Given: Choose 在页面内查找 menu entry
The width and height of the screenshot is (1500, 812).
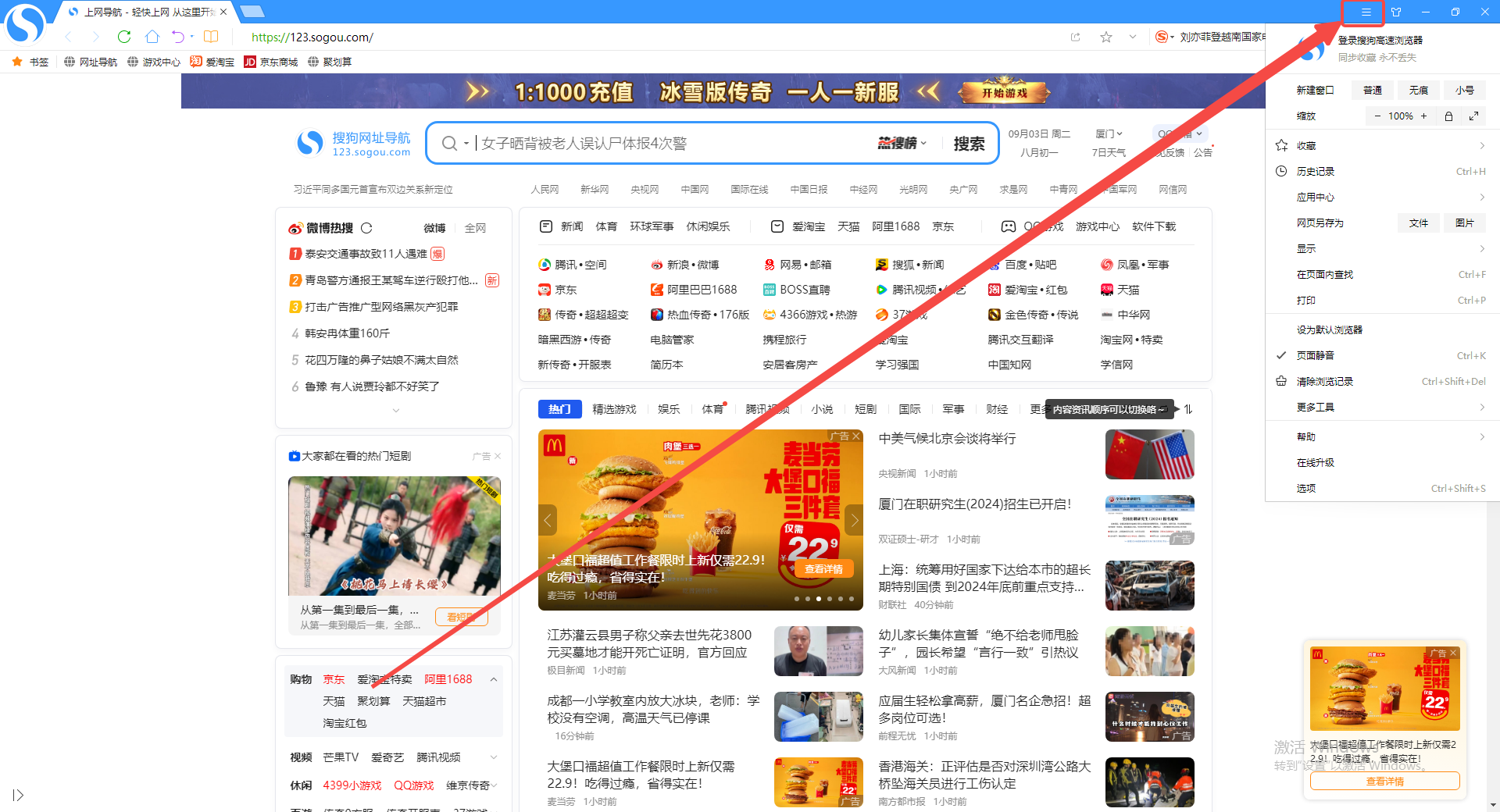Looking at the screenshot, I should (1380, 274).
